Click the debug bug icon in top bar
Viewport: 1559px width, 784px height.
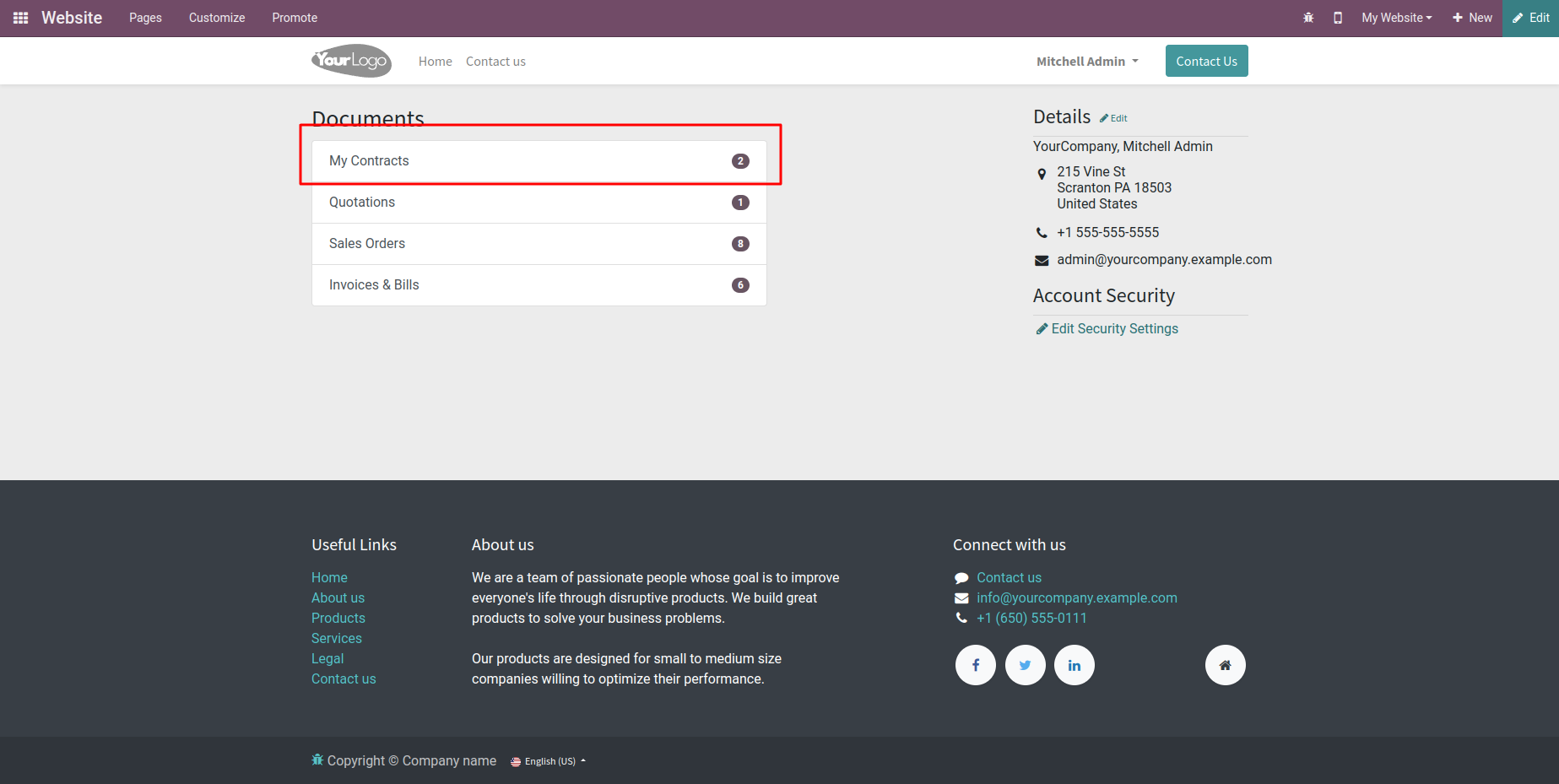pos(1308,18)
